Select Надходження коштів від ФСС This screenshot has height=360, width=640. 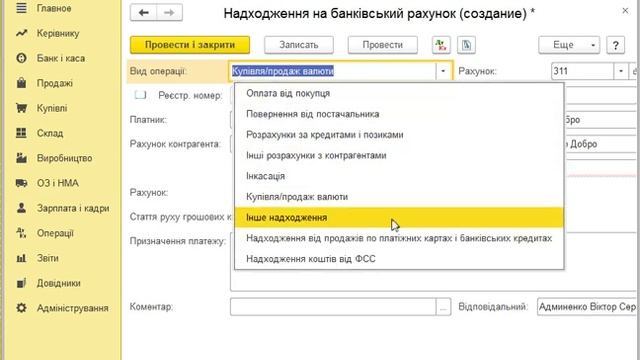[399, 259]
